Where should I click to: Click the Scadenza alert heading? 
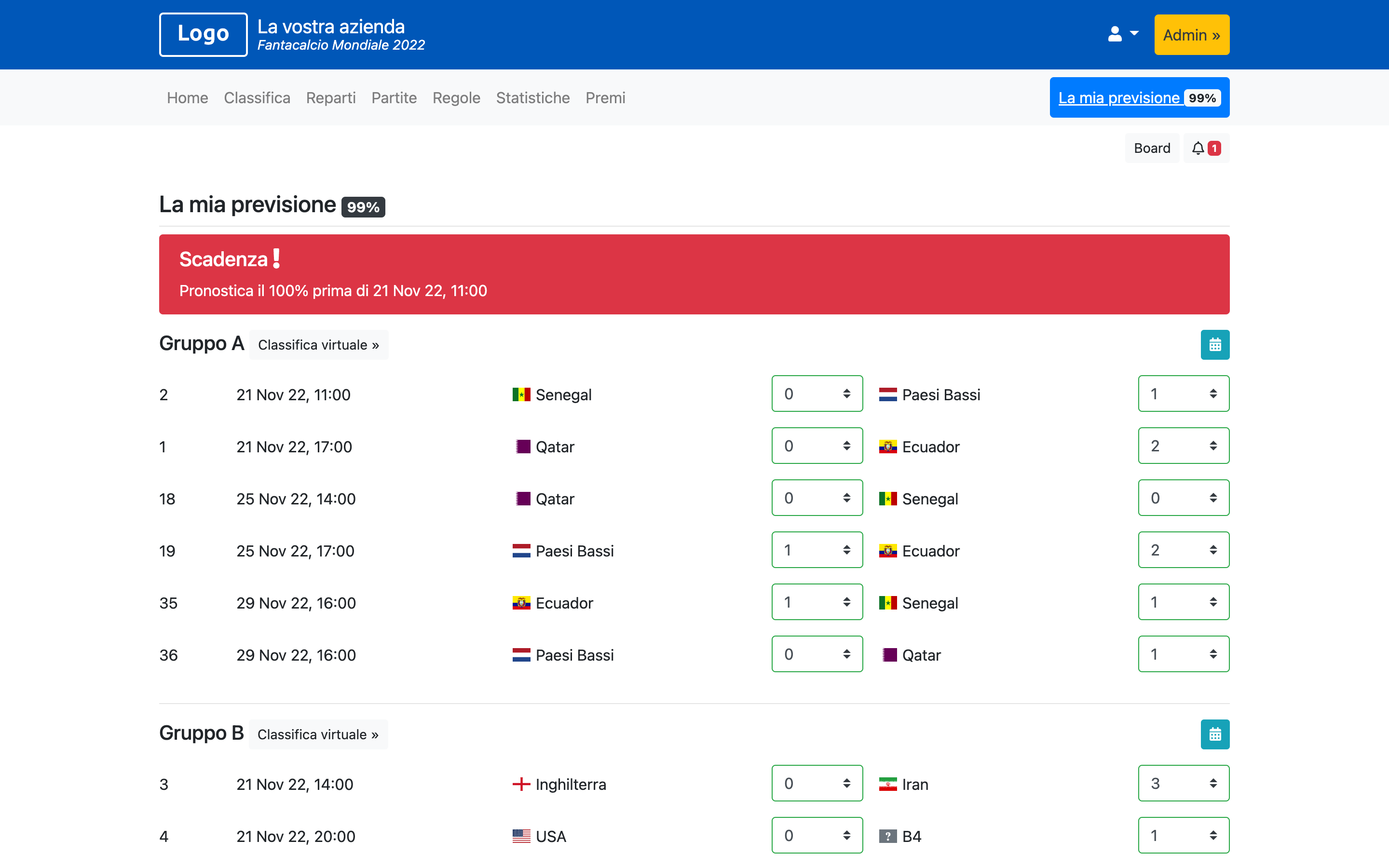click(230, 259)
